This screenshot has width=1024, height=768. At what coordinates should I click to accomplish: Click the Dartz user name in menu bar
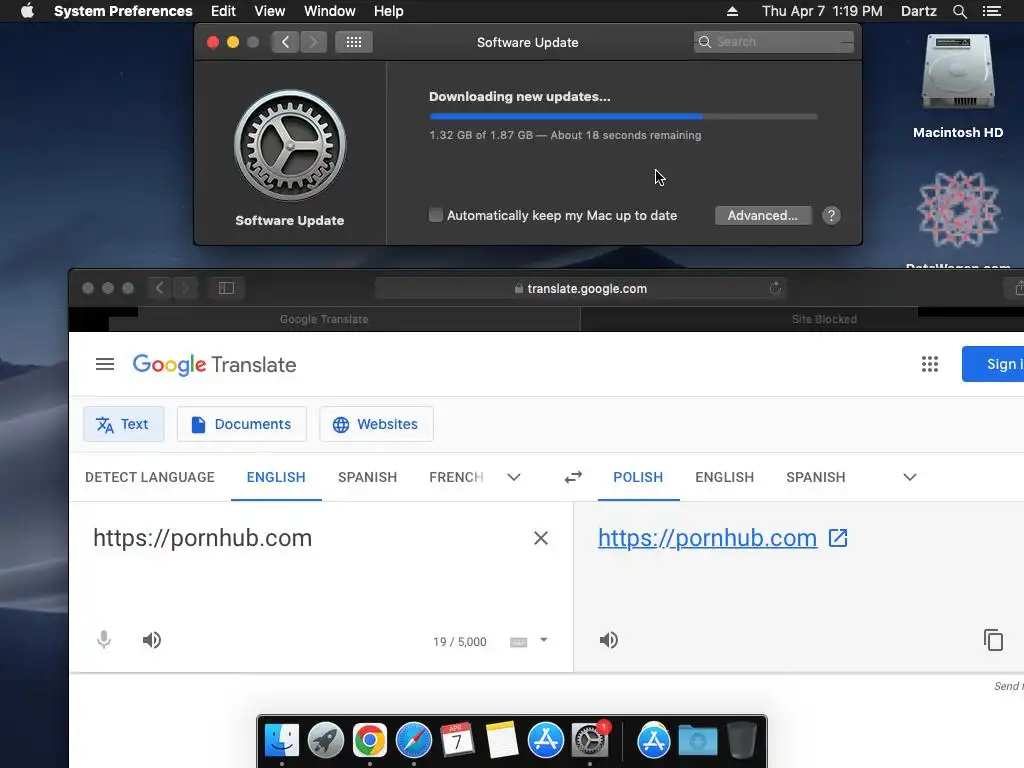918,11
